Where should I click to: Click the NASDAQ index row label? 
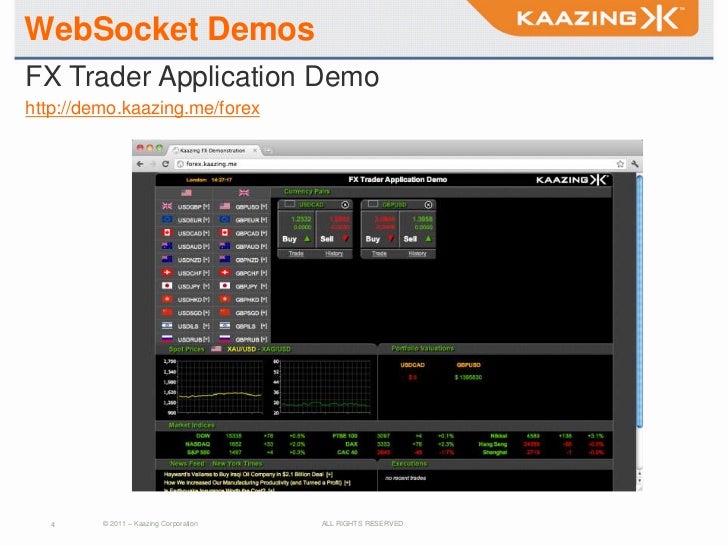coord(198,444)
